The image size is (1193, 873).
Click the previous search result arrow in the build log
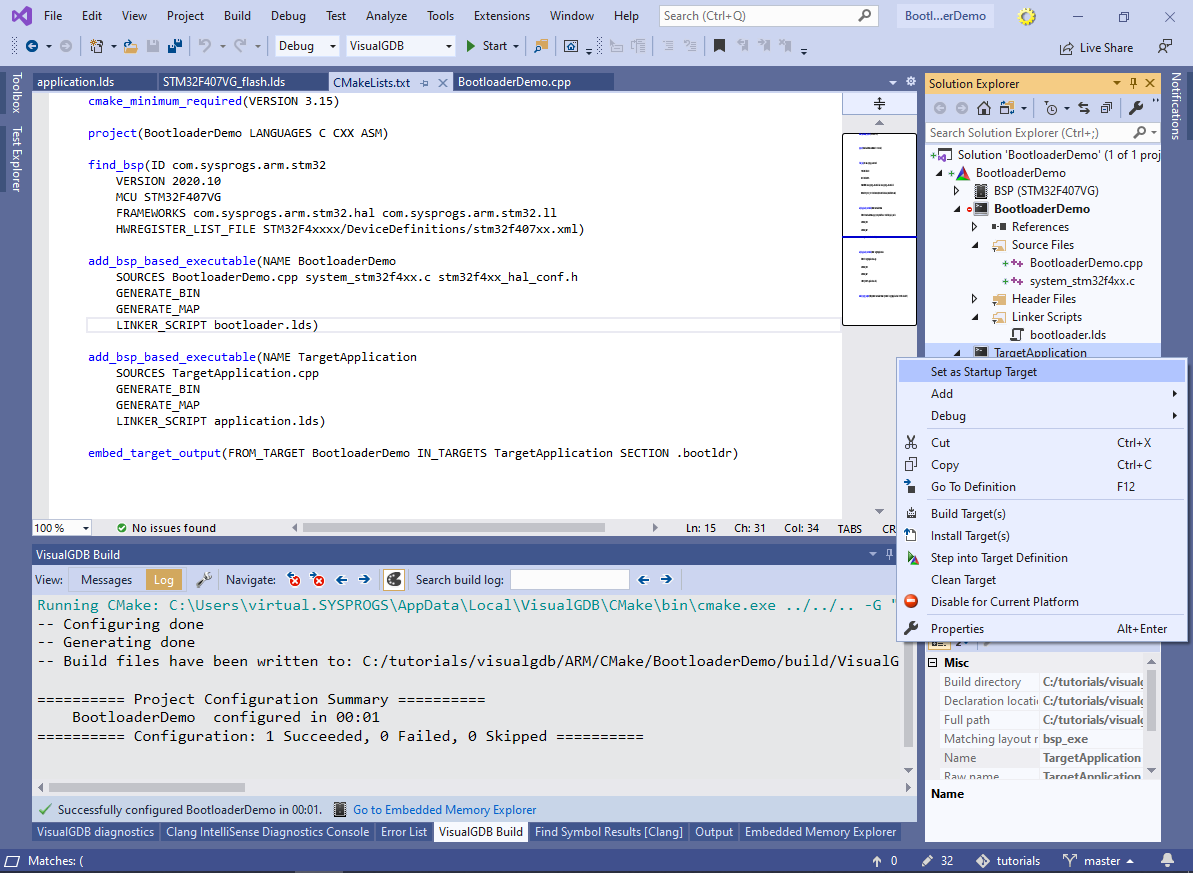pos(644,580)
